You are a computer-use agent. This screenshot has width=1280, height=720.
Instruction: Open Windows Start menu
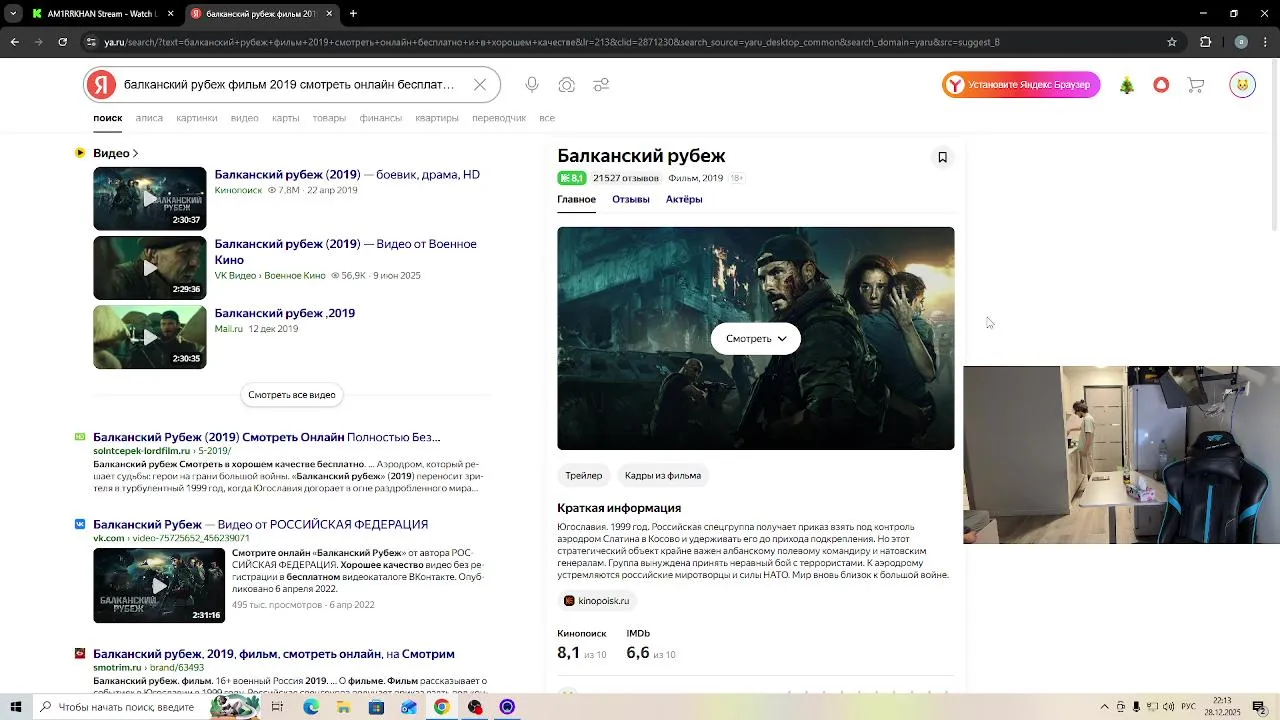click(15, 707)
